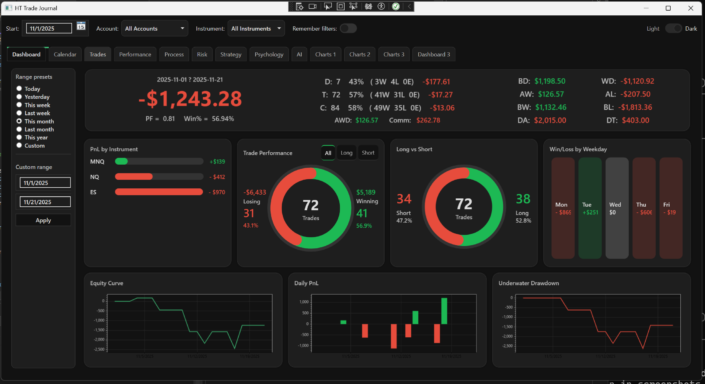This screenshot has height=384, width=705.
Task: Switch to the Risk tab
Action: 202,54
